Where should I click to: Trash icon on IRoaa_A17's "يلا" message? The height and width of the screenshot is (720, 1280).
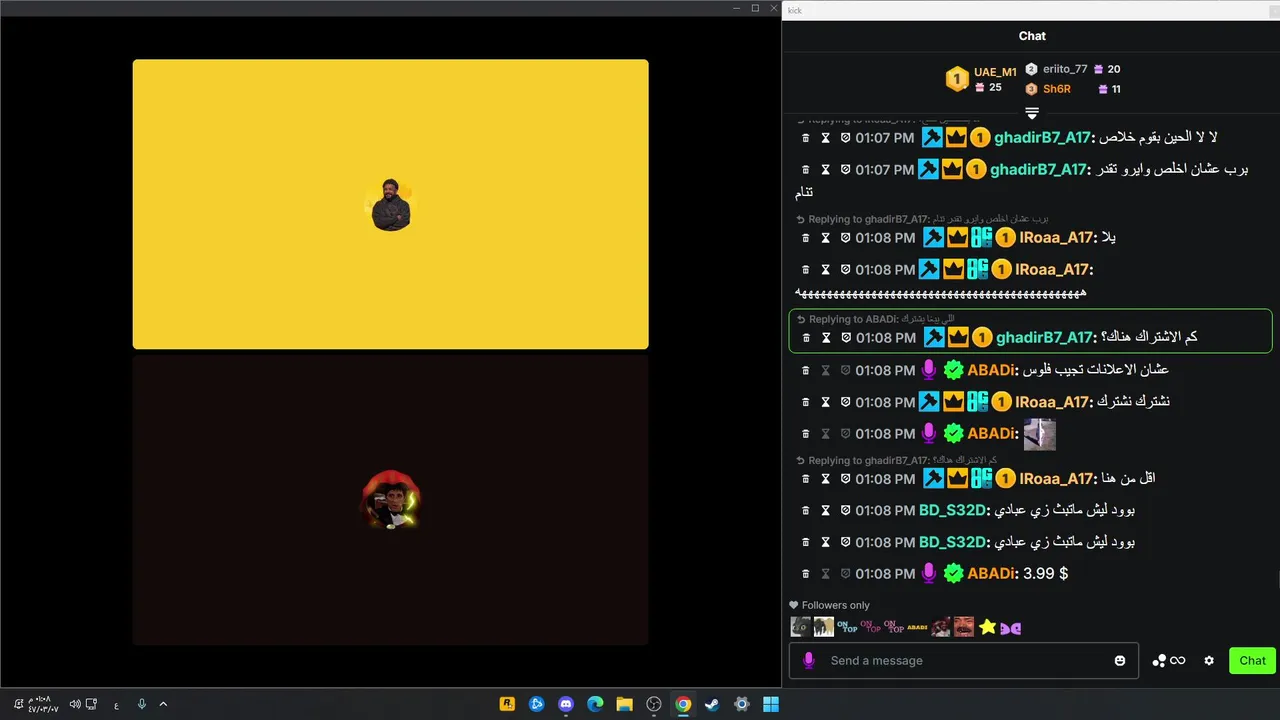(x=806, y=238)
